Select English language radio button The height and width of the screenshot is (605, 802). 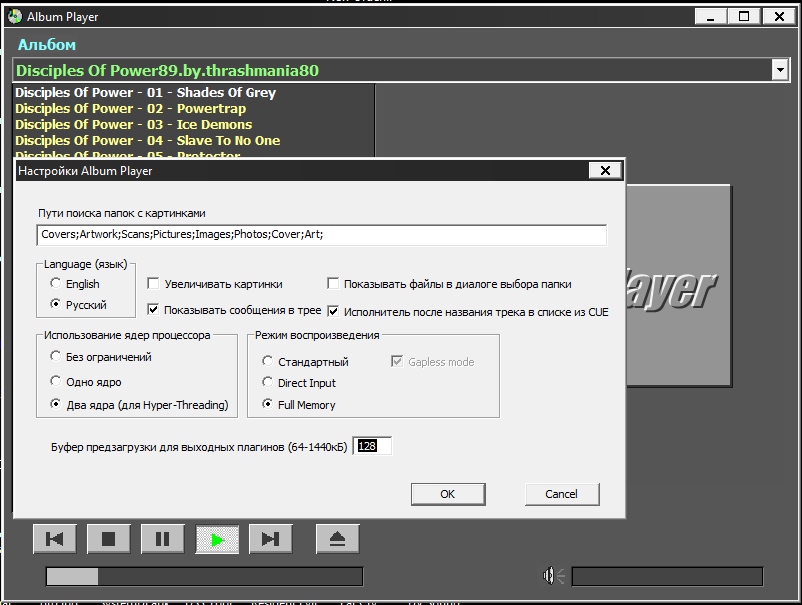pyautogui.click(x=55, y=283)
